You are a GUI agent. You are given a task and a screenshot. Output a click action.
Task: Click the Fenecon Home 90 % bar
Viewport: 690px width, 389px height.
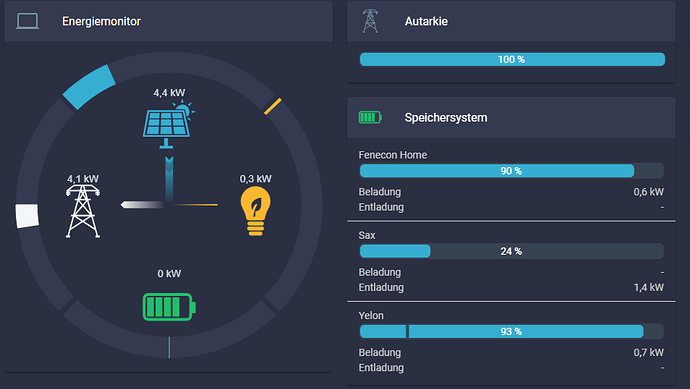pos(511,171)
